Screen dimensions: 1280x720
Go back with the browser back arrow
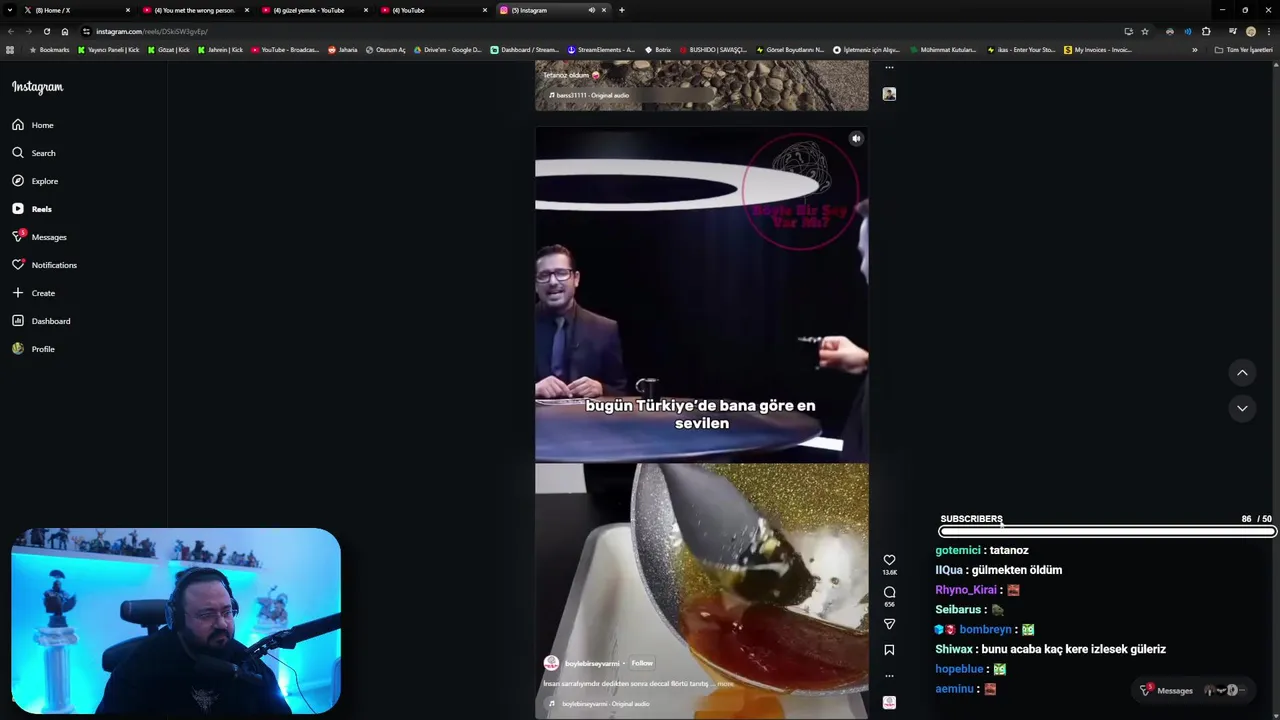point(10,31)
